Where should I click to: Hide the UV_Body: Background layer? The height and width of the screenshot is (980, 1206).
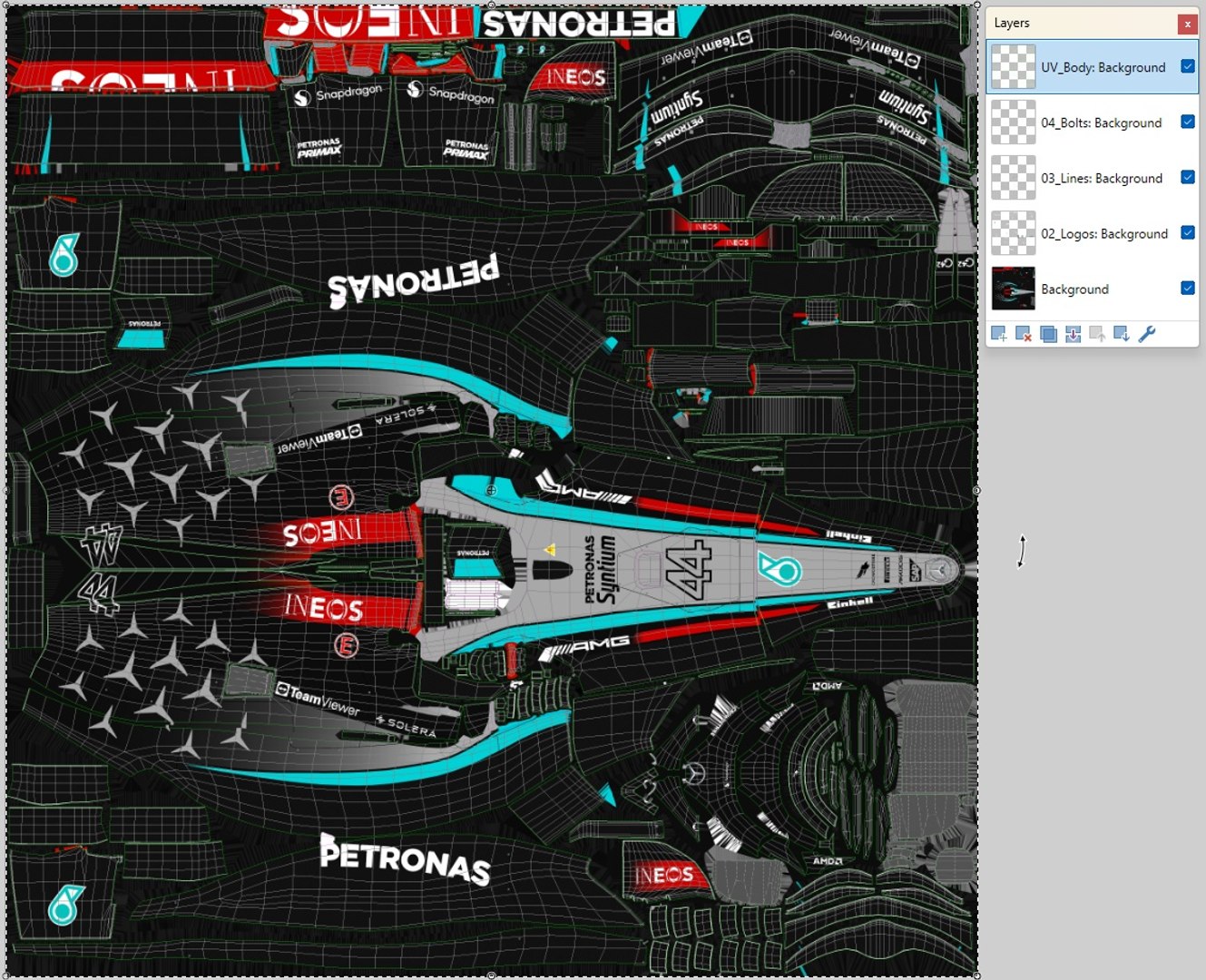[1188, 66]
